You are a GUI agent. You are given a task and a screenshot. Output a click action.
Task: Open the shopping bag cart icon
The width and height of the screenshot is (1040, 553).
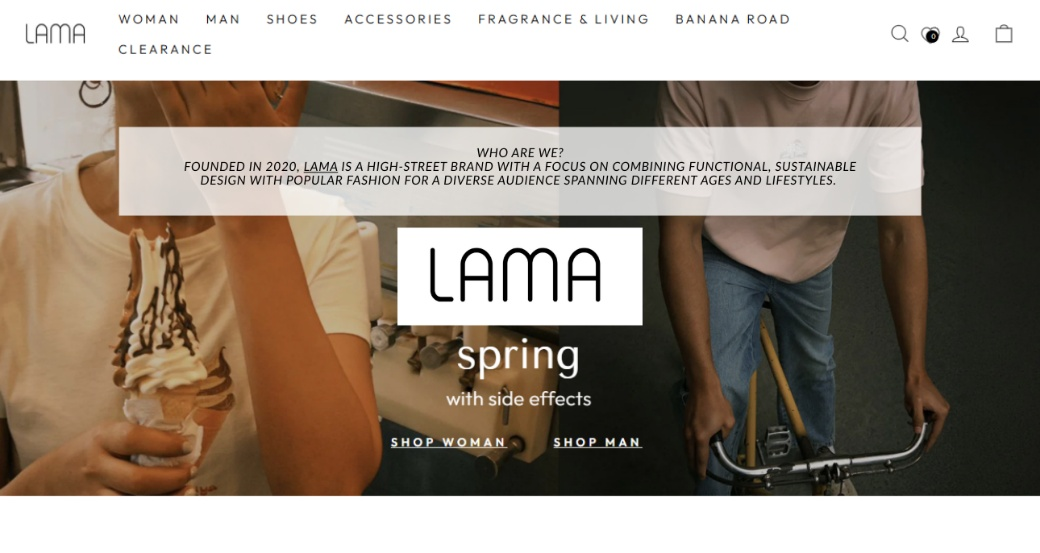coord(1004,33)
